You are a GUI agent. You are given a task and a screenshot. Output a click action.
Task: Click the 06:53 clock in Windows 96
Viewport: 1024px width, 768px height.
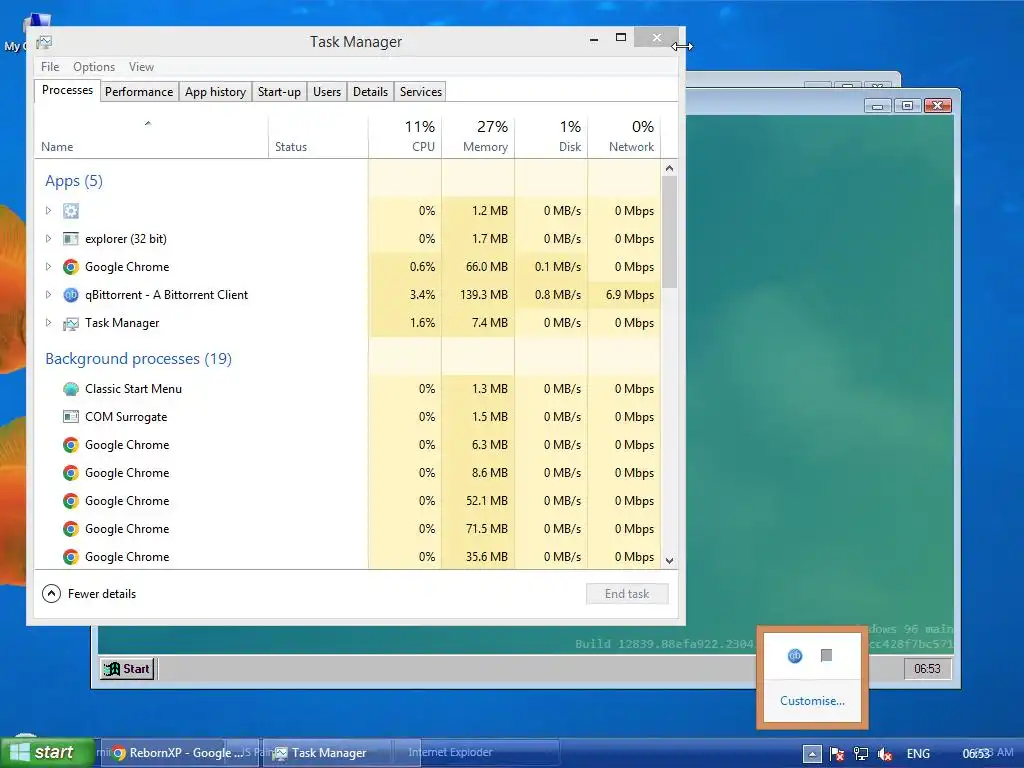(927, 669)
